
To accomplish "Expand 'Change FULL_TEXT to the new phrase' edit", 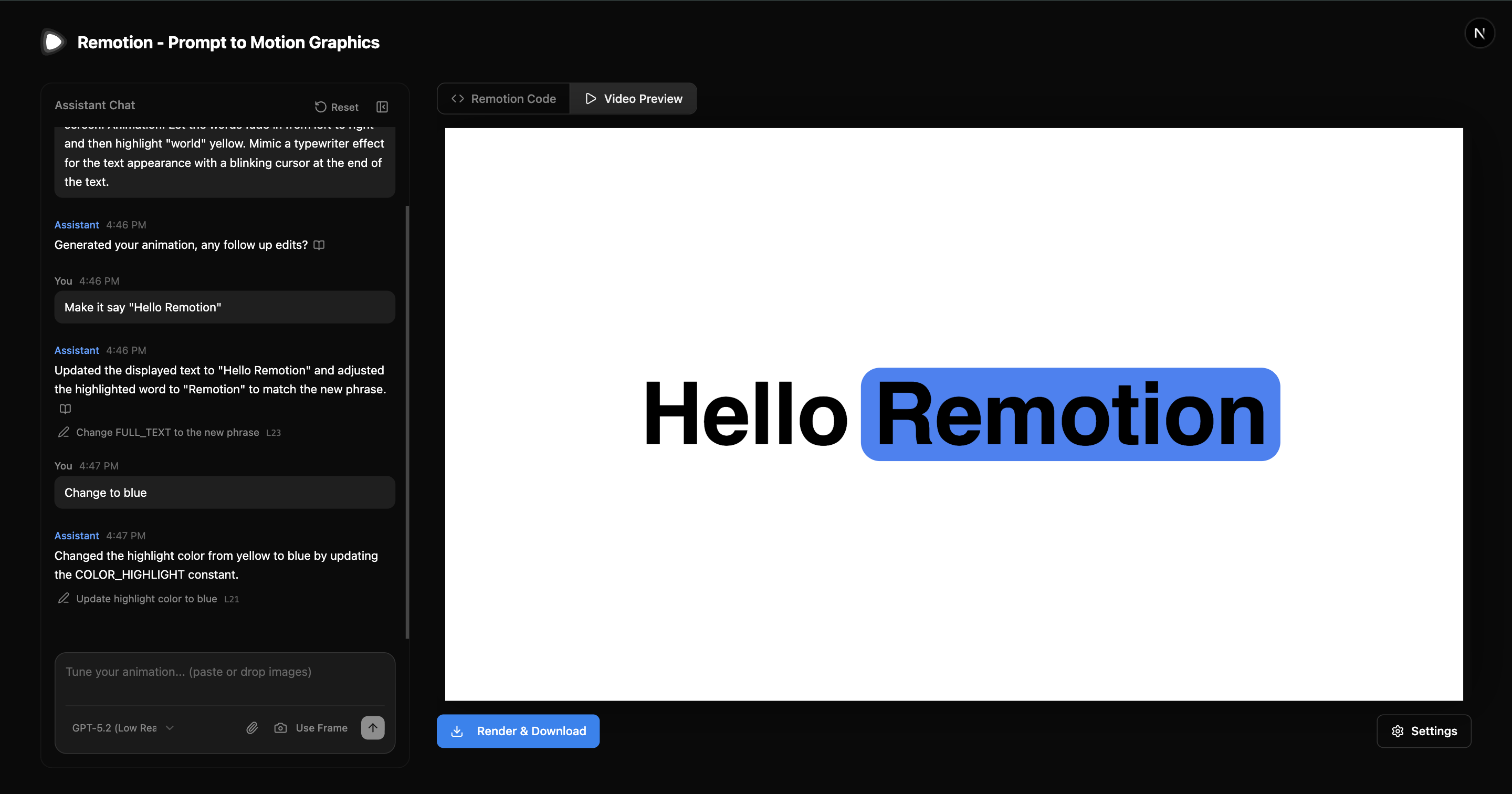I will click(168, 432).
